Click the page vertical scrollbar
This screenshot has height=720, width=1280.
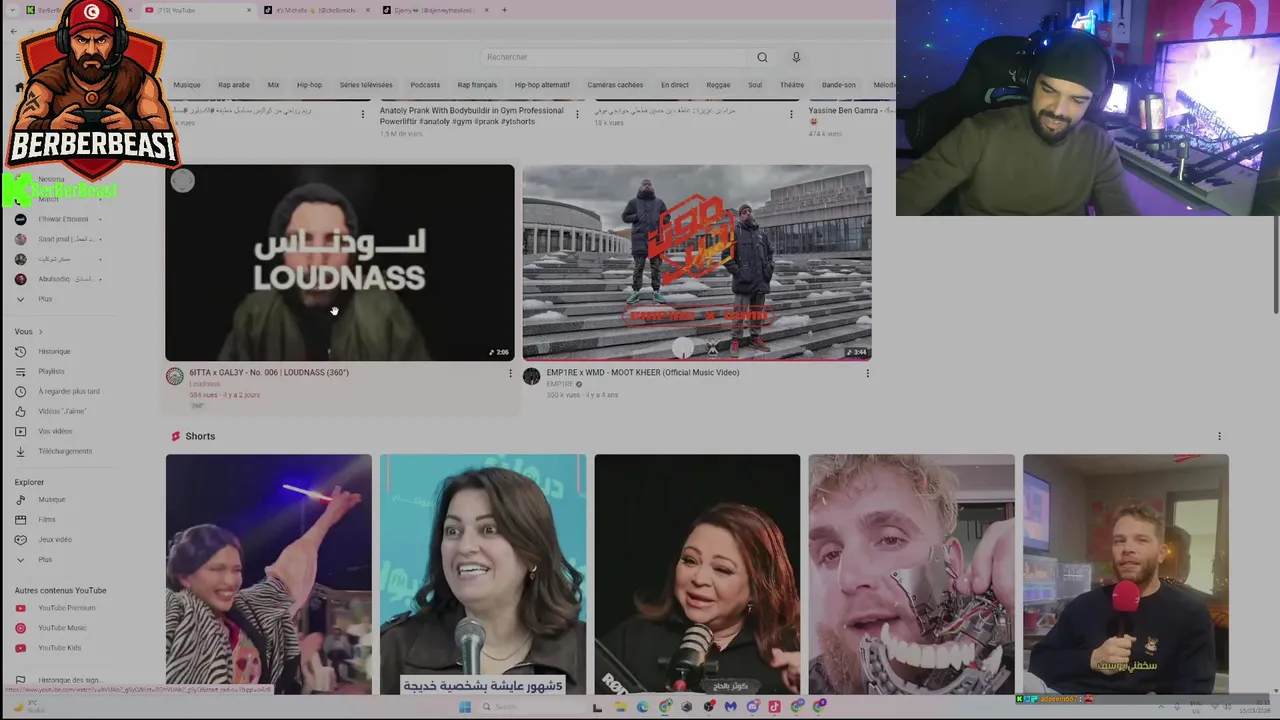click(1275, 264)
